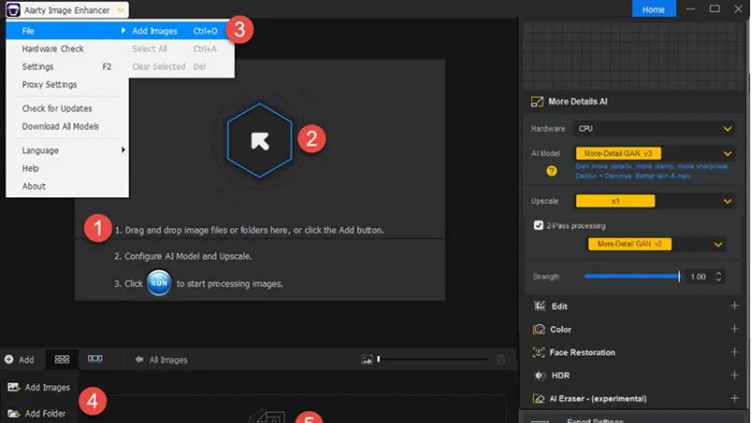Click the Add plus icon
Screen dimensions: 752x423
coord(9,359)
